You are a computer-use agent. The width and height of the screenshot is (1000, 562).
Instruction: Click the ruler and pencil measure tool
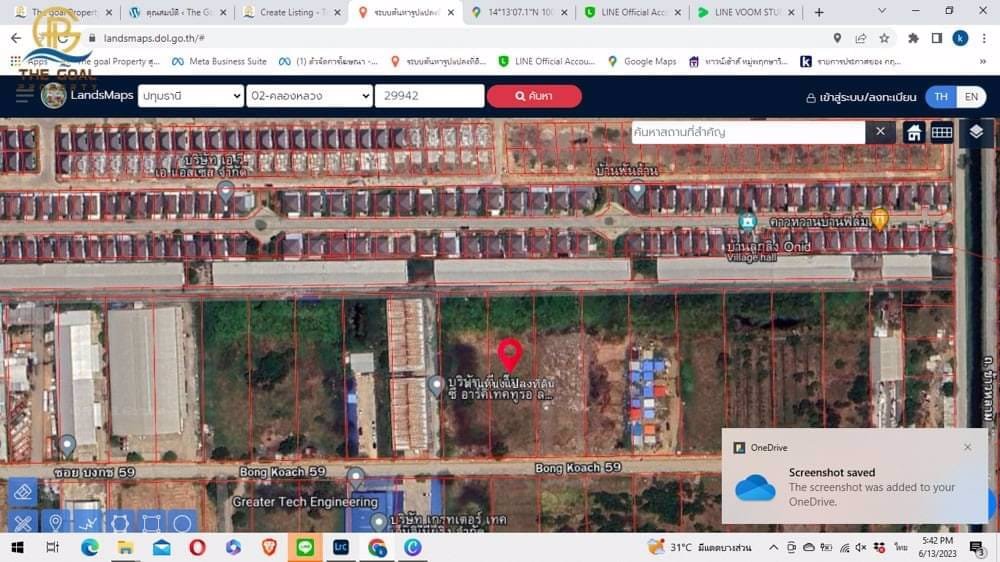coord(22,523)
